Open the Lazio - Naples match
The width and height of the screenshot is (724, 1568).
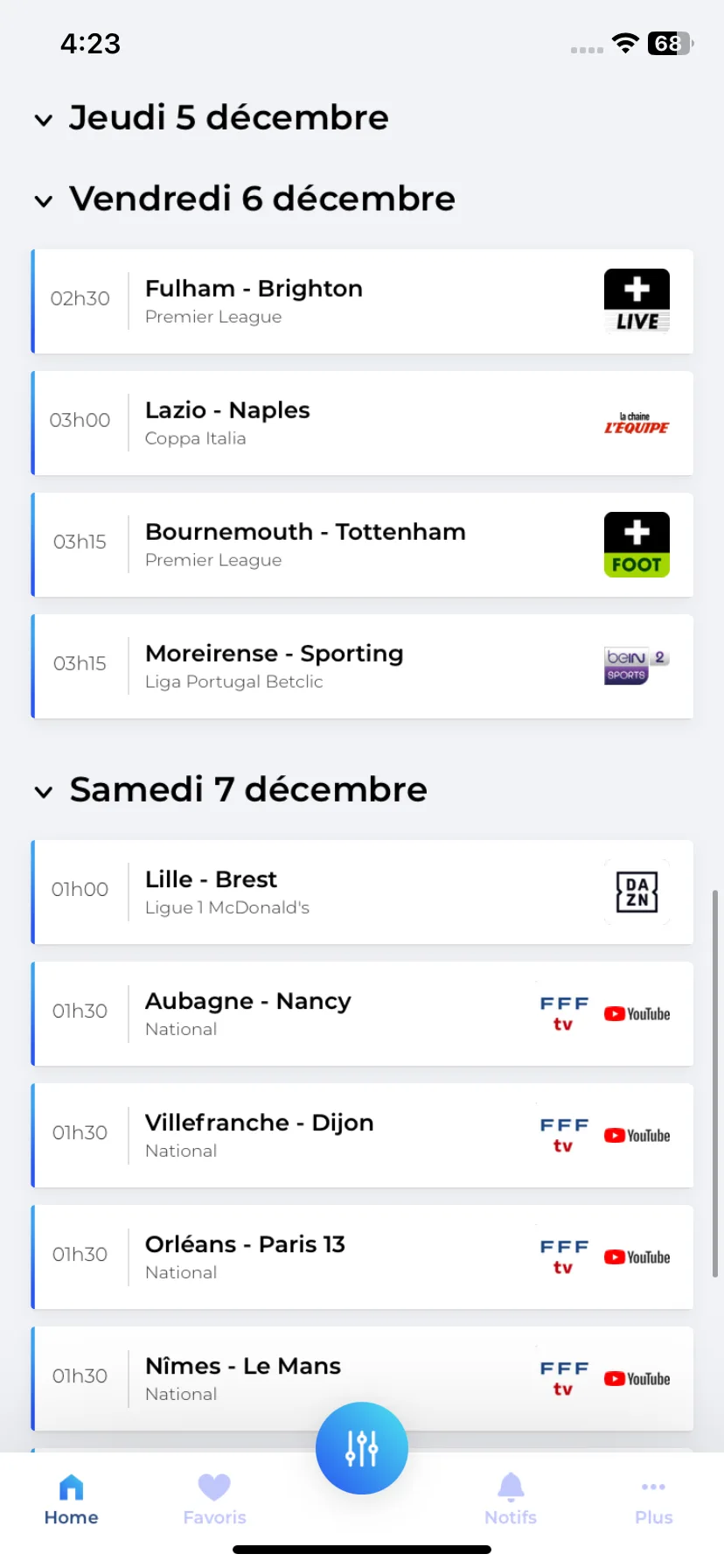click(362, 423)
